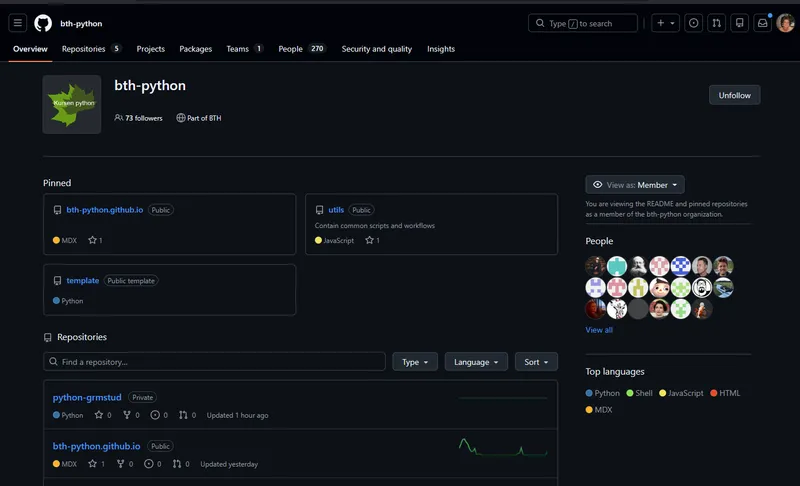Screen dimensions: 800x486
Task: Open Security and quality tab
Action: click(377, 49)
